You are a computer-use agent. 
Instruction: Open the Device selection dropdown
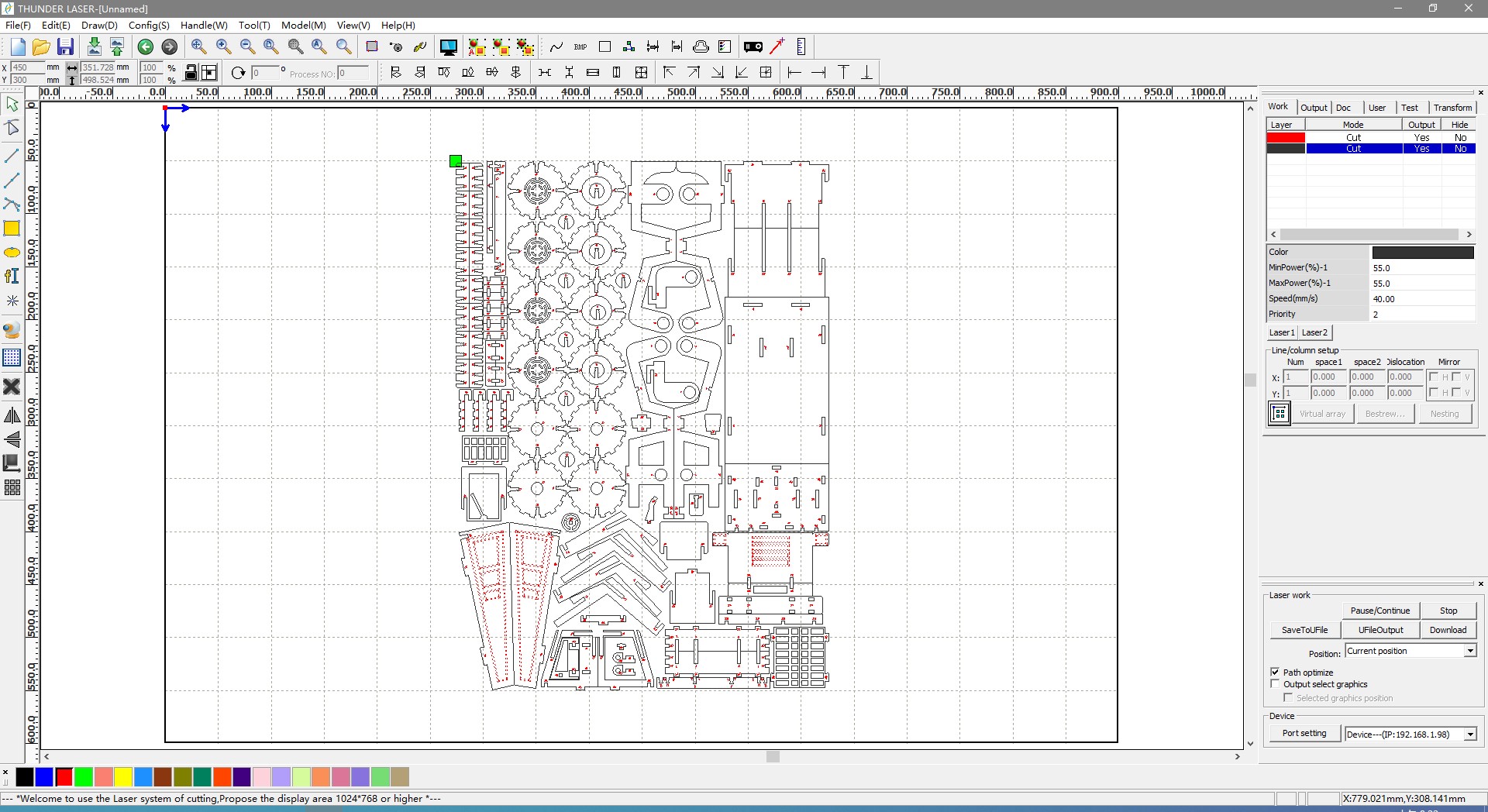click(1470, 735)
